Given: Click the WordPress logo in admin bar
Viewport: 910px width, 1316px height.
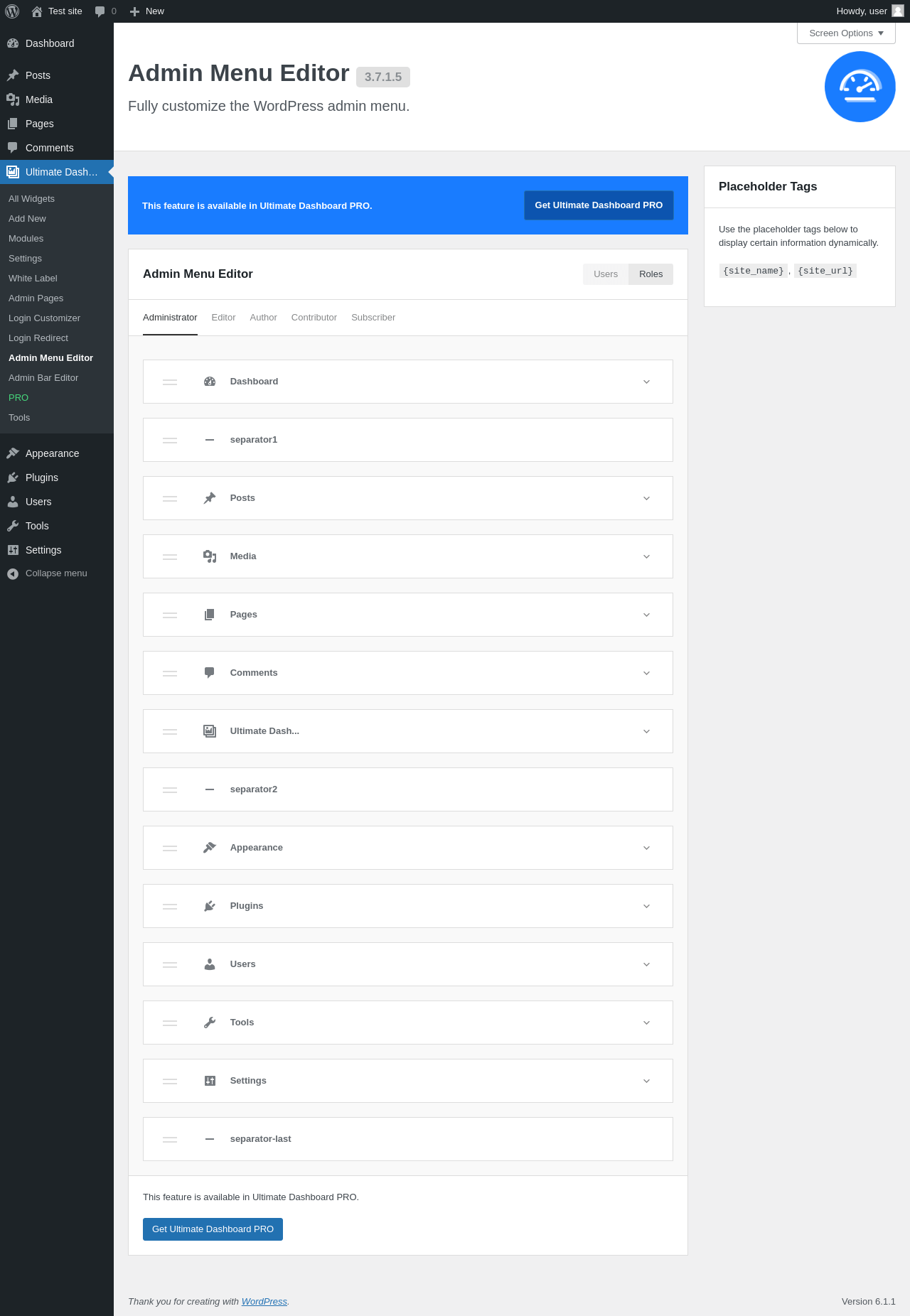Looking at the screenshot, I should [12, 11].
